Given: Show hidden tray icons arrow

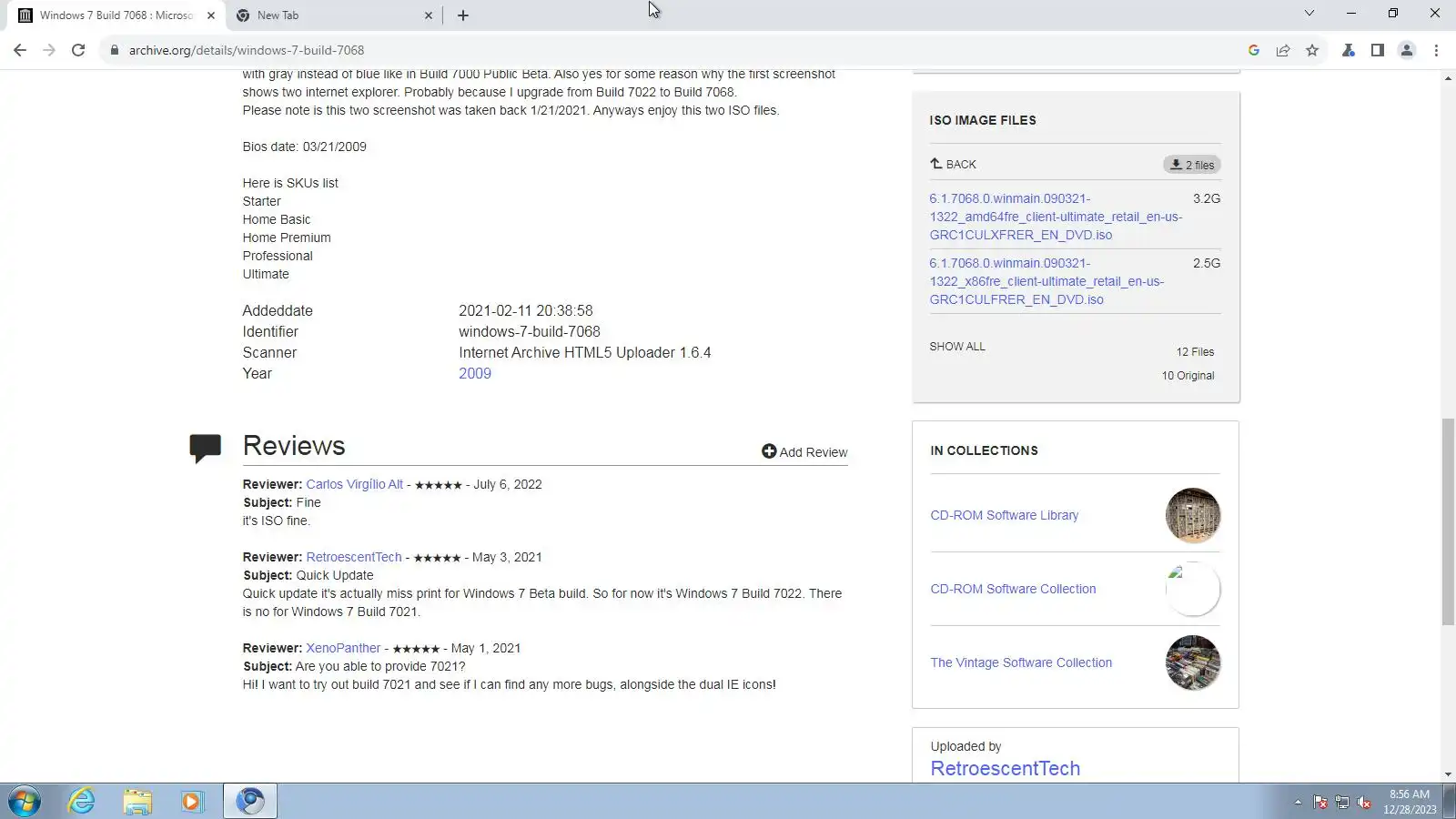Looking at the screenshot, I should [x=1298, y=802].
